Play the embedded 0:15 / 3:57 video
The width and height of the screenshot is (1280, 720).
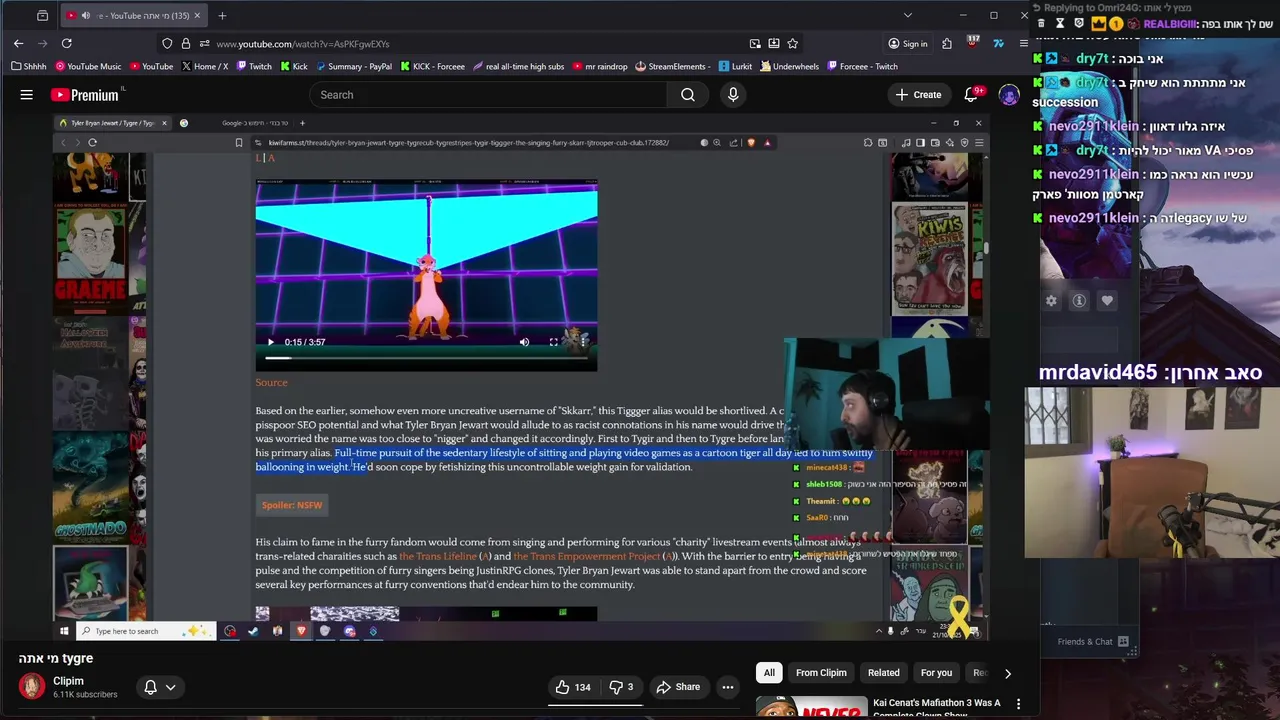270,342
